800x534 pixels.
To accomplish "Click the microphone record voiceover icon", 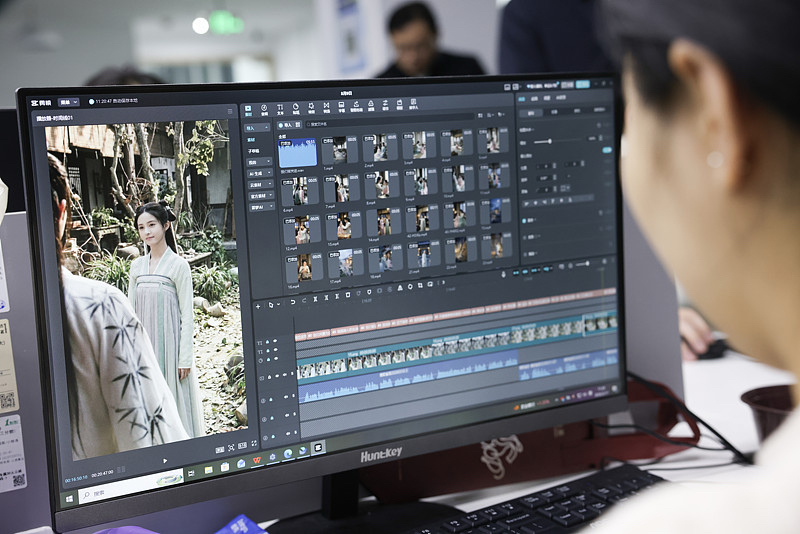I will pos(504,274).
